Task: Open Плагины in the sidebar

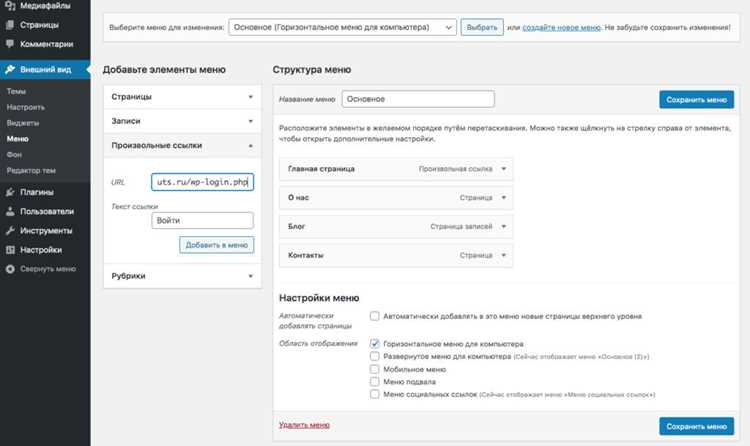Action: [x=37, y=192]
